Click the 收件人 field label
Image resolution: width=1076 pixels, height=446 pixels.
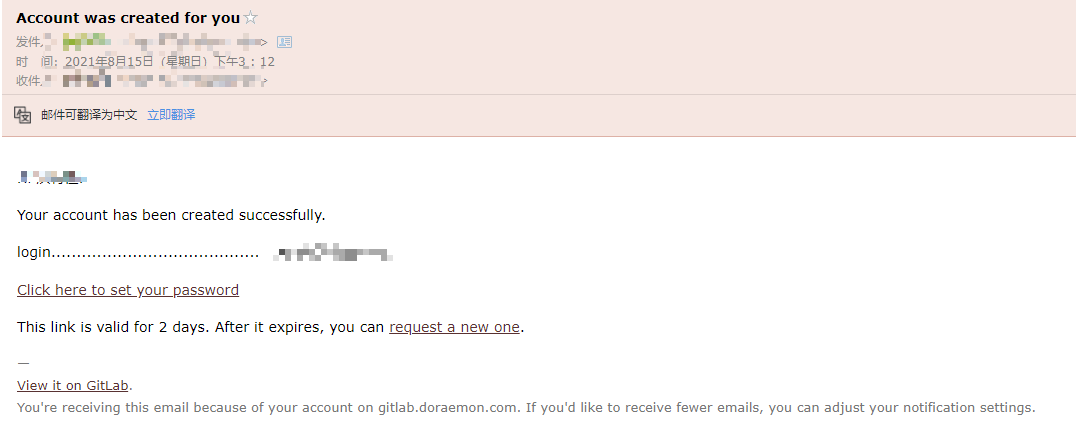(30, 81)
